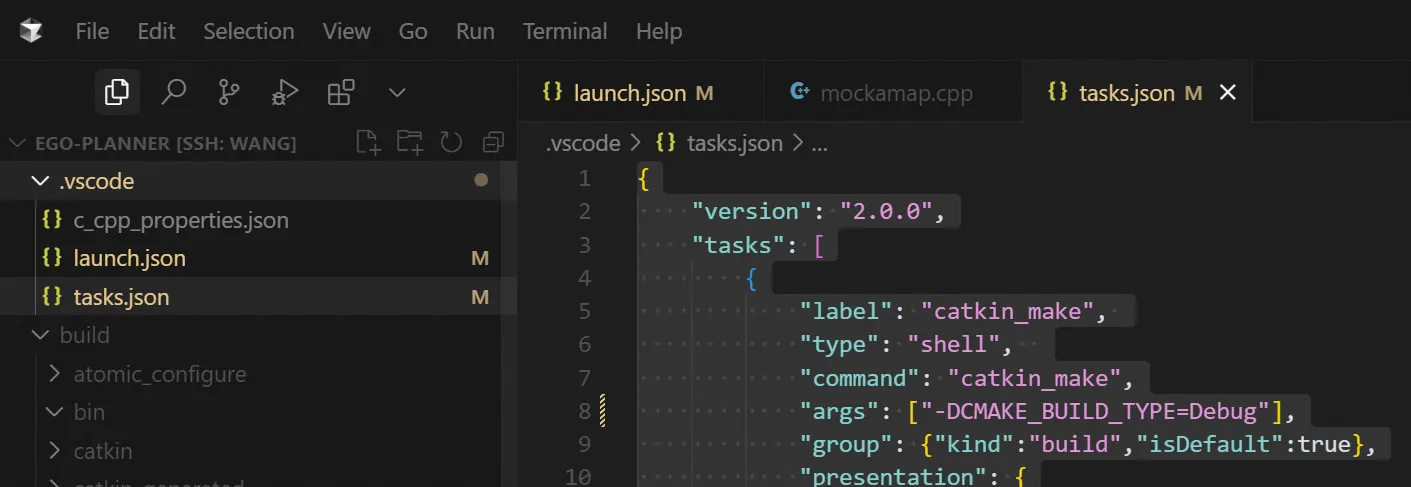The image size is (1411, 487).
Task: Open the Run and Debug view
Action: [x=285, y=93]
